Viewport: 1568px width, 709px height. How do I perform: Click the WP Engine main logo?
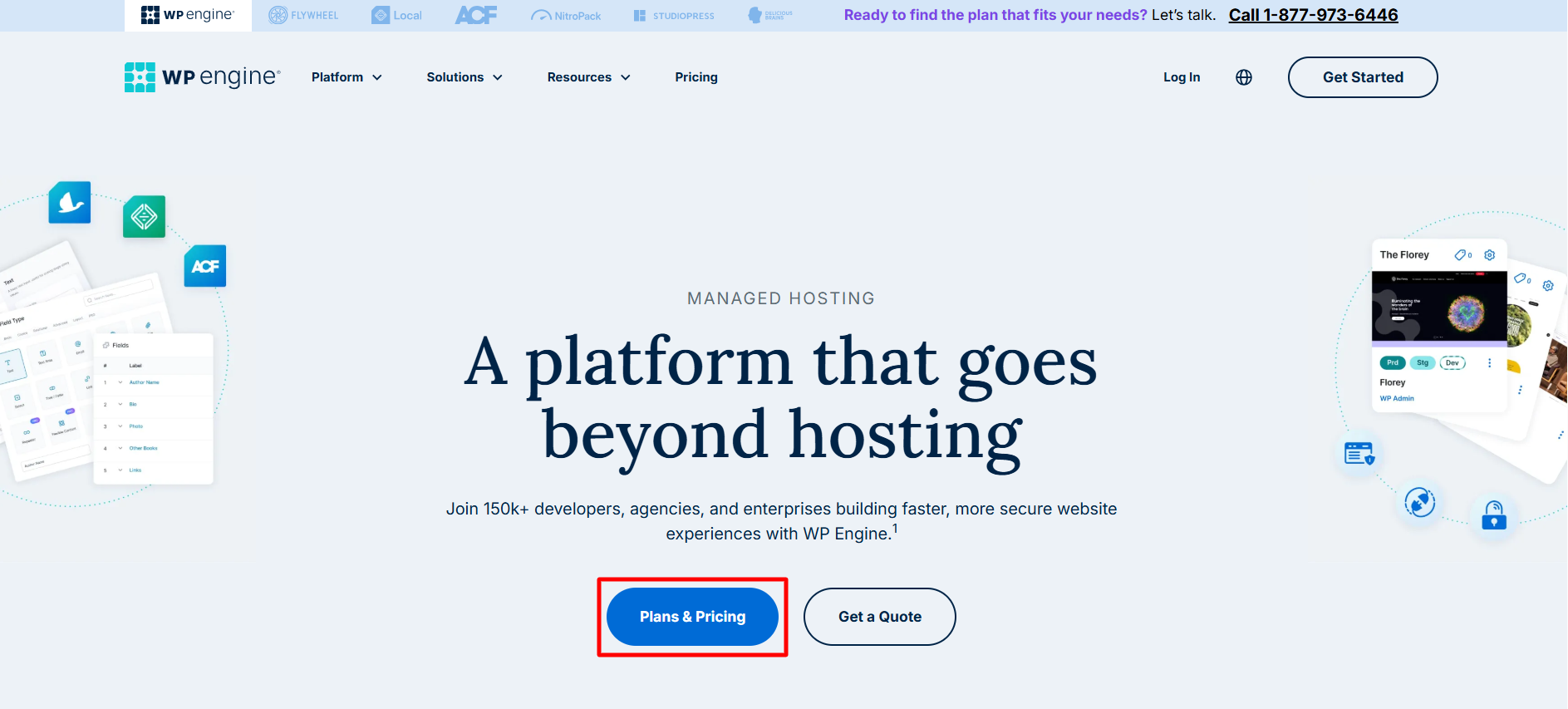[x=203, y=77]
